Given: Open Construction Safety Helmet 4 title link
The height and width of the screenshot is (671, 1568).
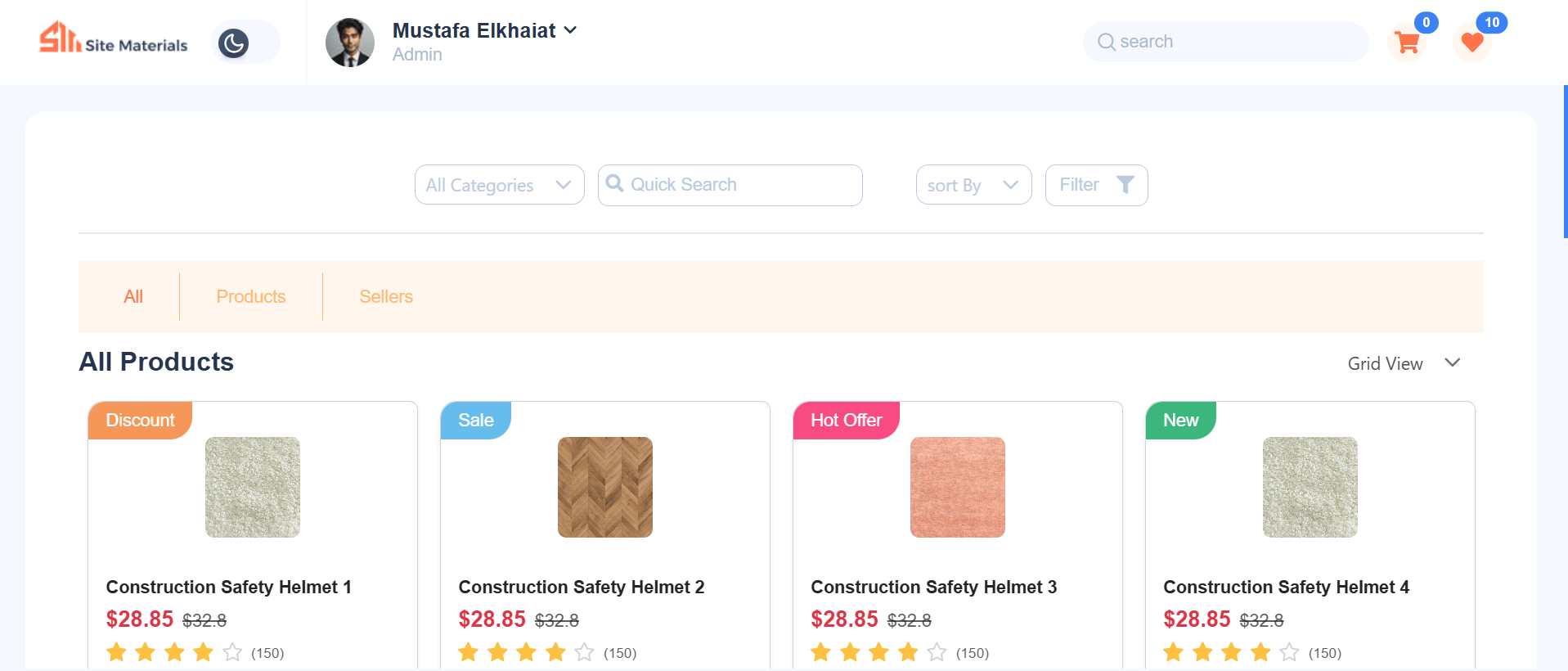Looking at the screenshot, I should 1286,587.
